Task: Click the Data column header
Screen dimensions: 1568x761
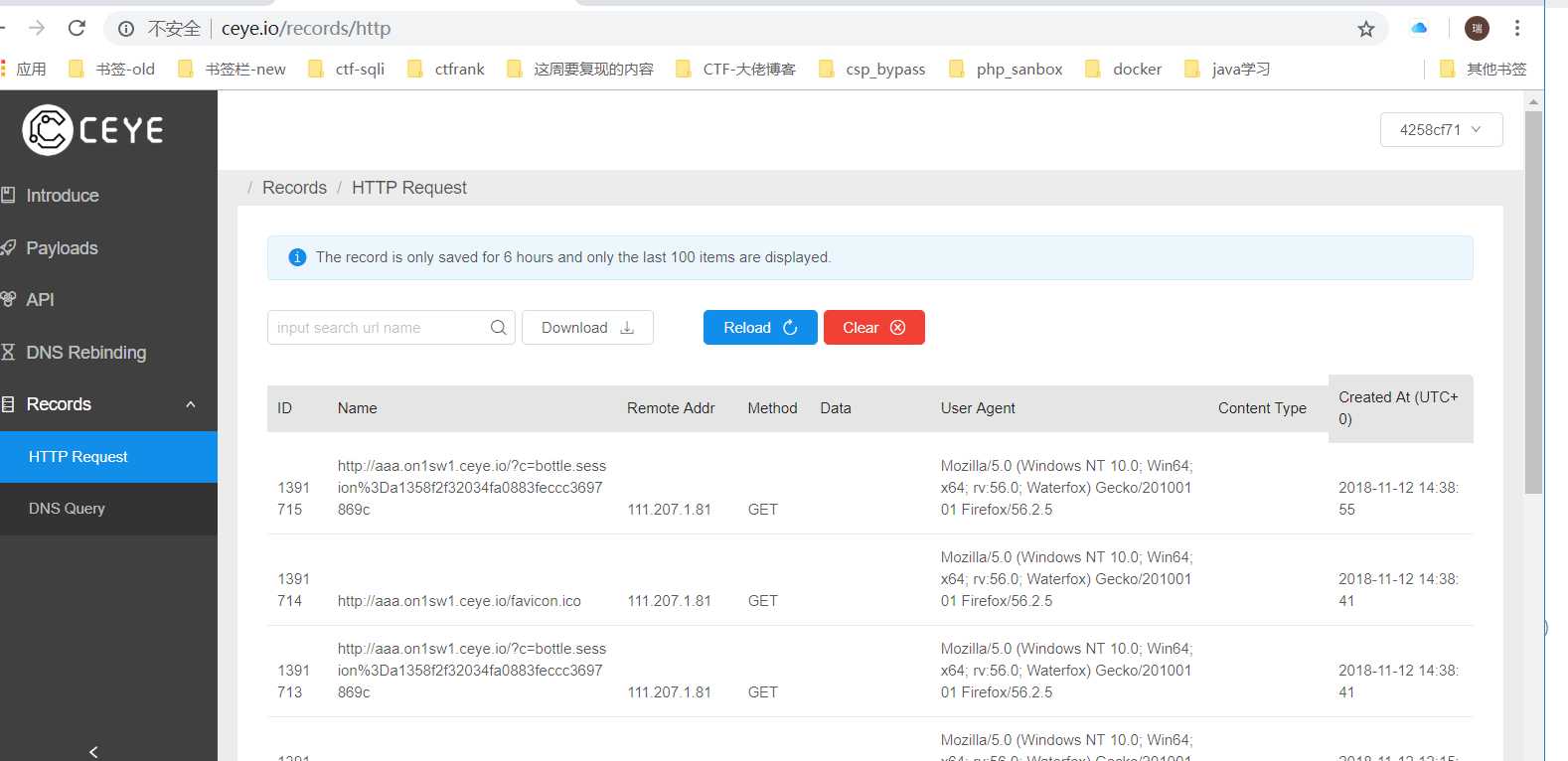Action: click(x=836, y=408)
